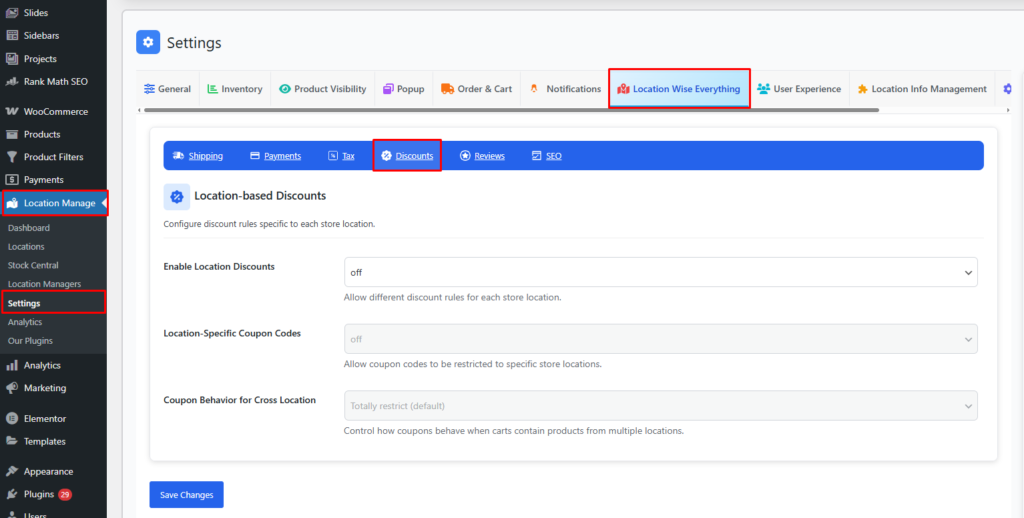This screenshot has height=518, width=1024.
Task: Click the Elementor icon in sidebar
Action: (x=12, y=418)
